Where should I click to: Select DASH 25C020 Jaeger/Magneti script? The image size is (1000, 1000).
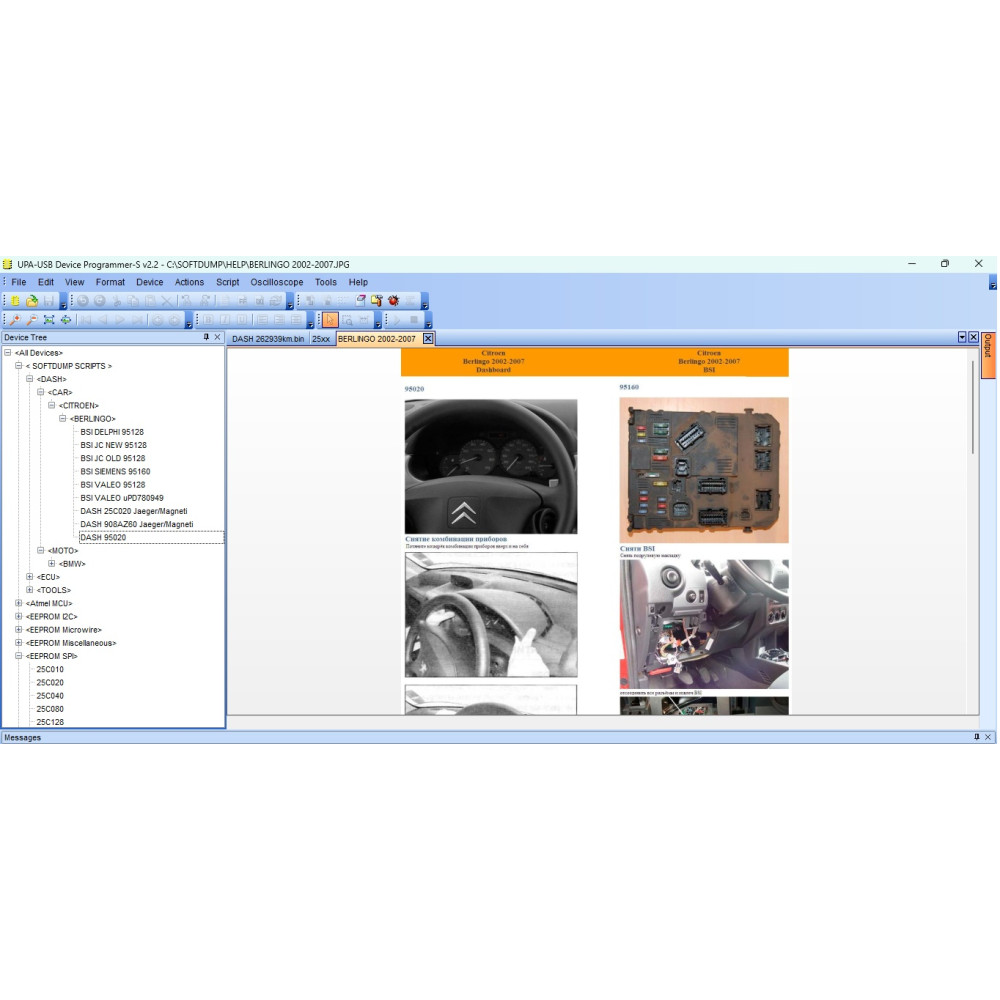pyautogui.click(x=134, y=511)
